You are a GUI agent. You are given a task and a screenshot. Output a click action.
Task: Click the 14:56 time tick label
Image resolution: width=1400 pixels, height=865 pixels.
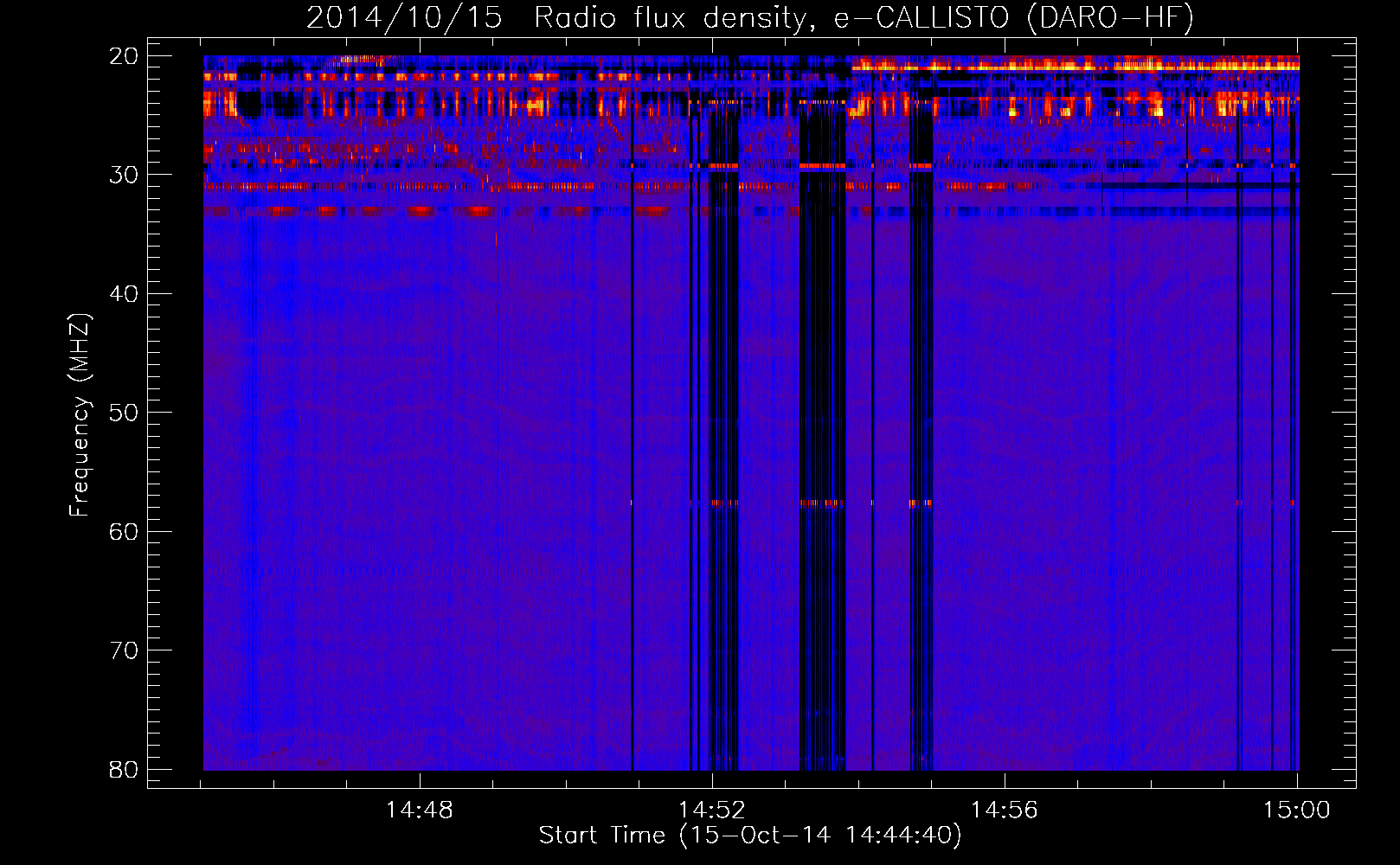(x=1004, y=811)
